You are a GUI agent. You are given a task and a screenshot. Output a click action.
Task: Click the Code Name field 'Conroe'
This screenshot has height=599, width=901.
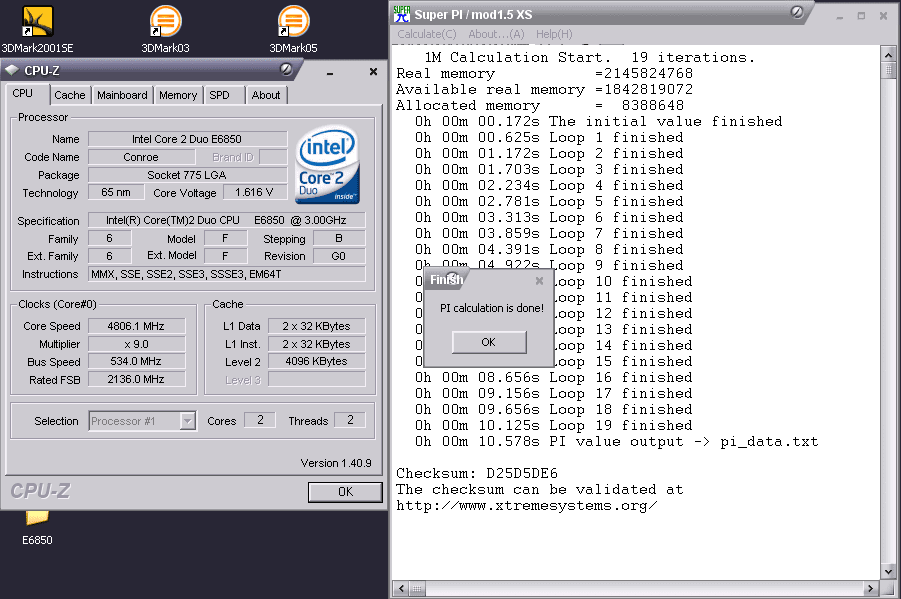[x=141, y=157]
